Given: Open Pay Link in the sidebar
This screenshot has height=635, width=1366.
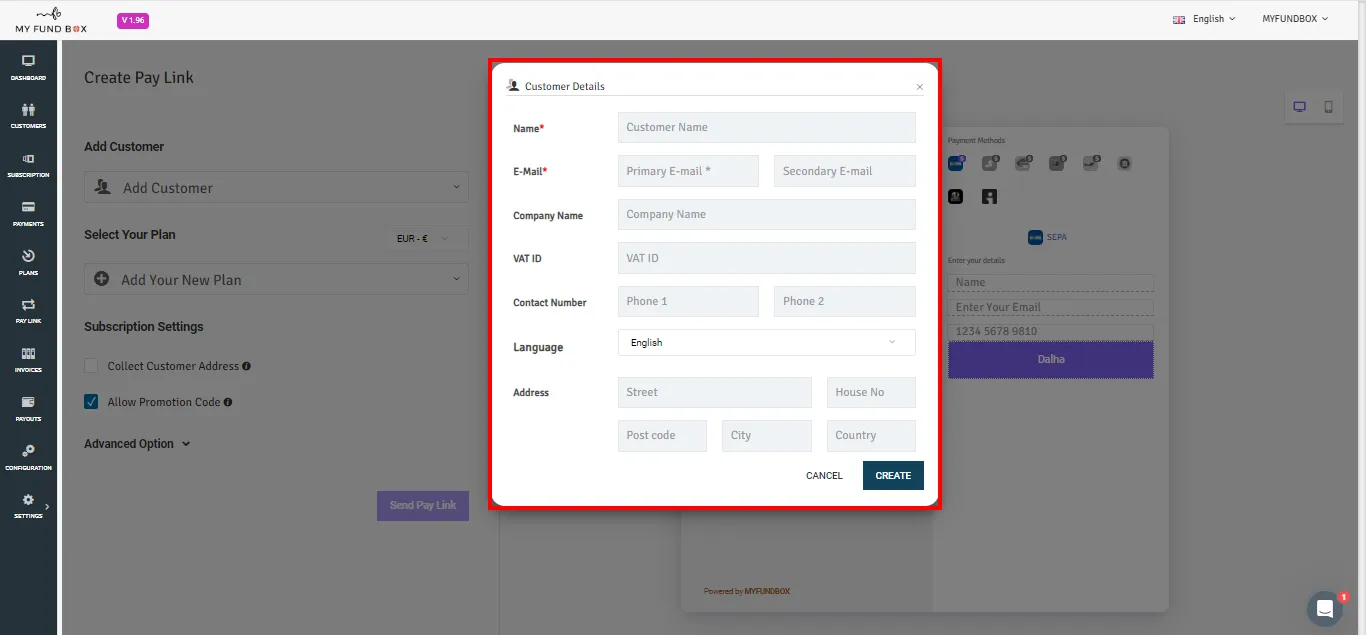Looking at the screenshot, I should tap(28, 311).
